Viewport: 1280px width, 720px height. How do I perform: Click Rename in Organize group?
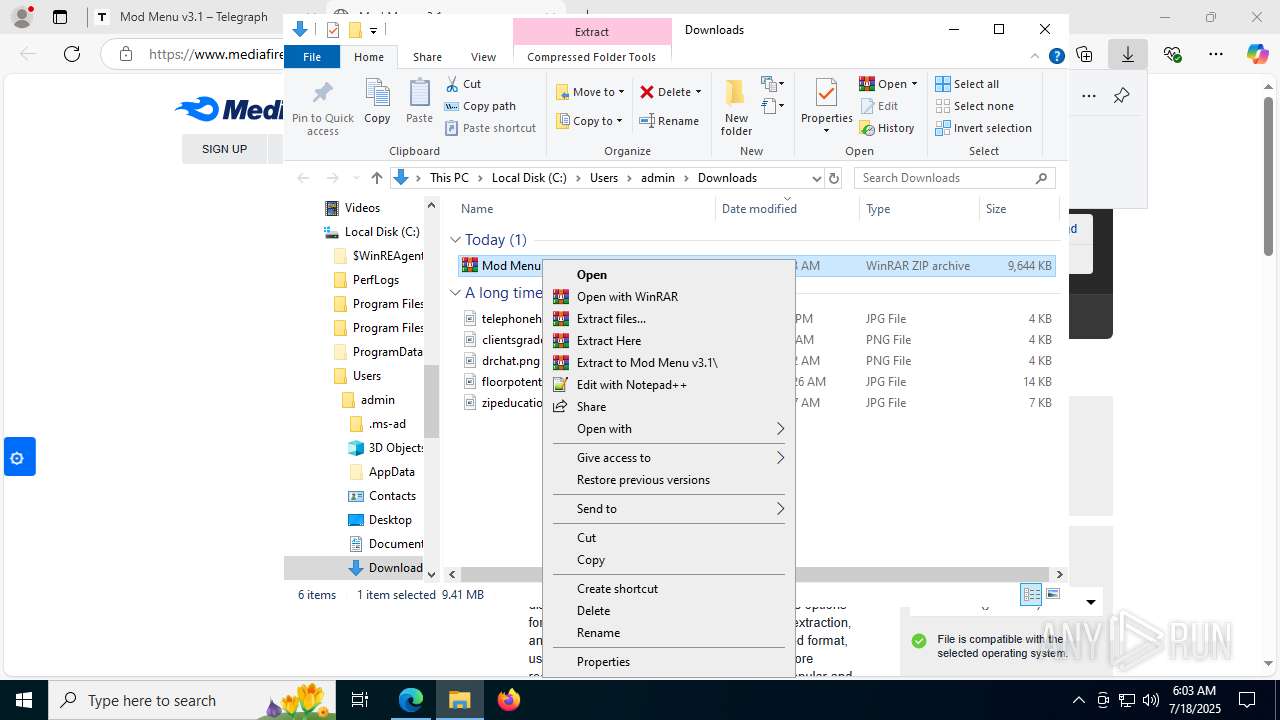pyautogui.click(x=669, y=121)
